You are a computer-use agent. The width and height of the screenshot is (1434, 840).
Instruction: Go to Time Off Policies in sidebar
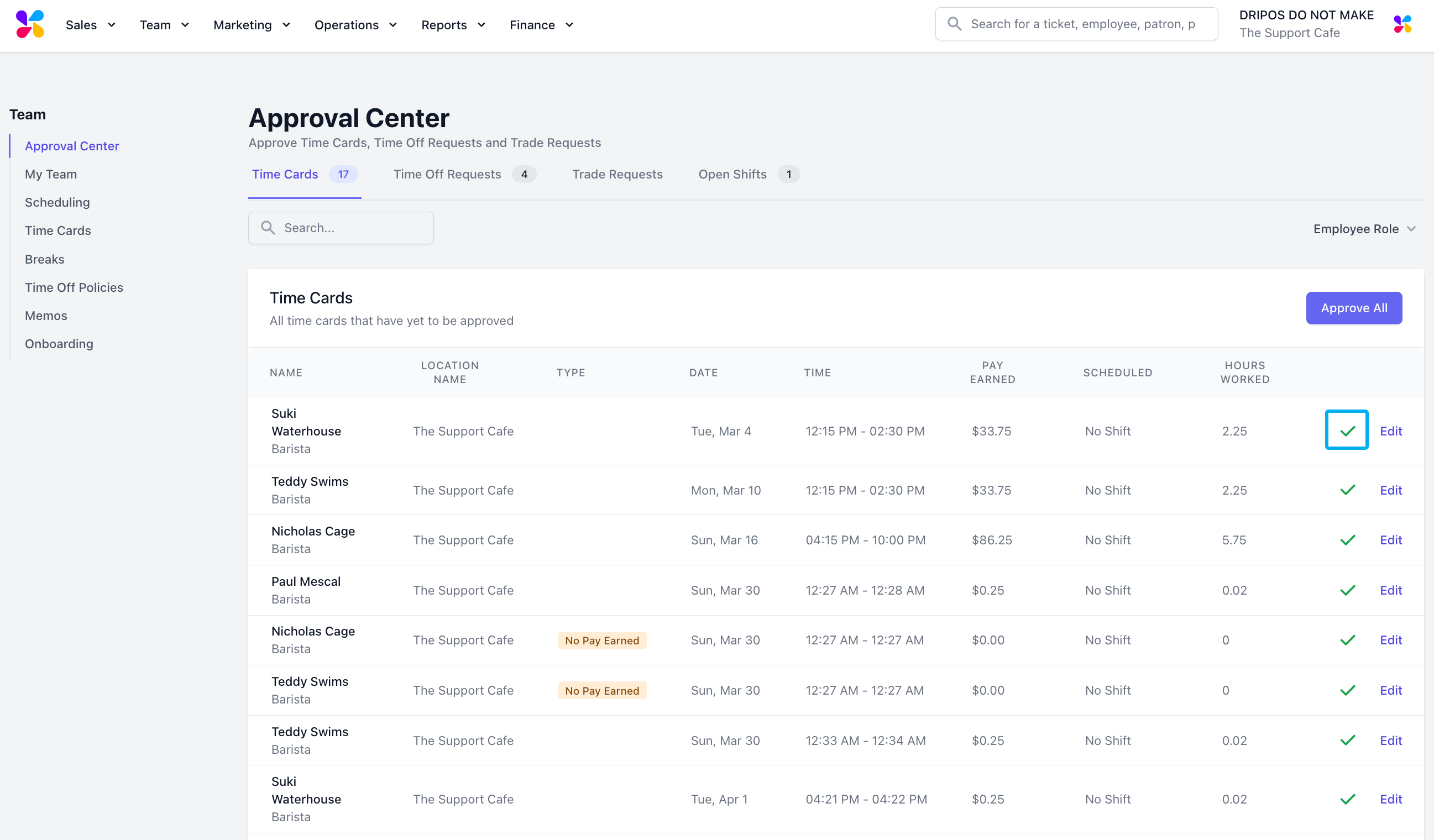pyautogui.click(x=74, y=287)
